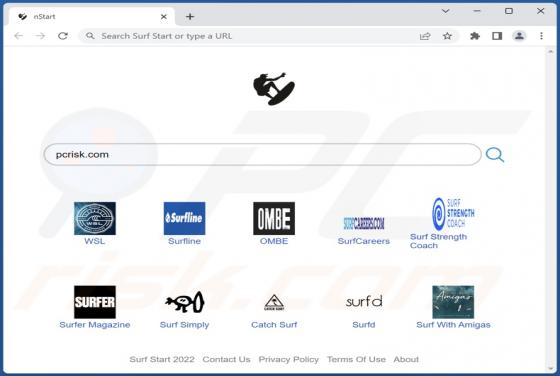Open the surfd logo
This screenshot has height=376, width=560.
(364, 301)
